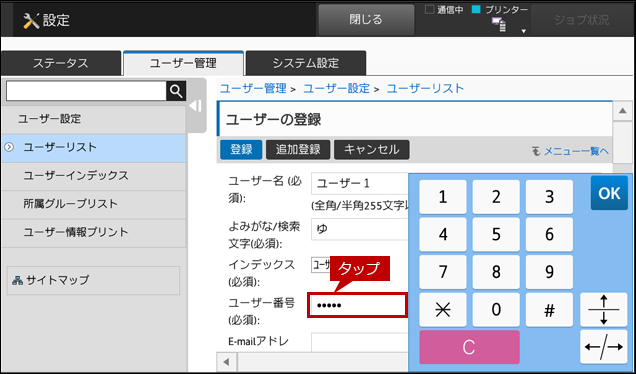The height and width of the screenshot is (374, 636).
Task: Expand the printer status dropdown arrow
Action: 523,31
